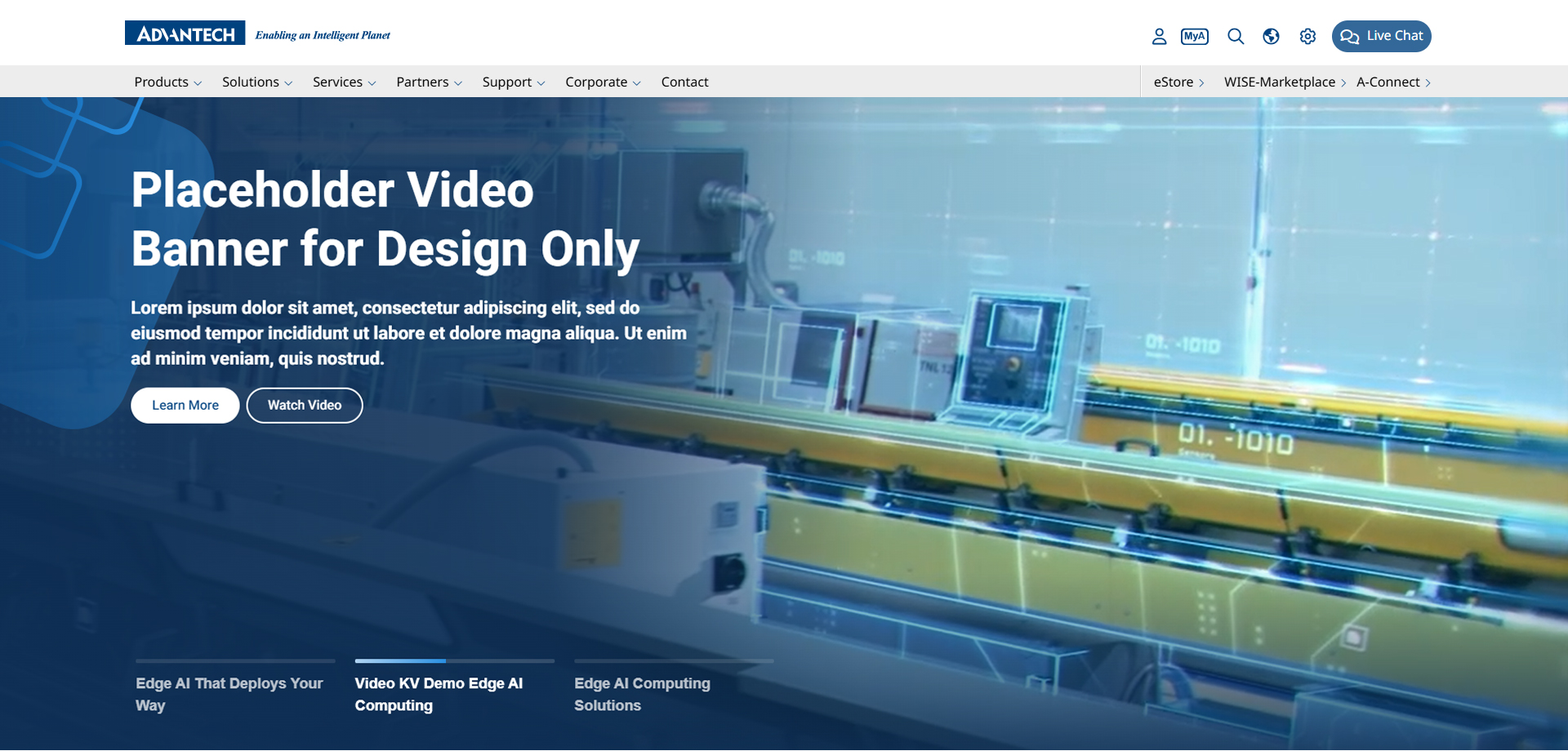Expand the Corporate menu

[x=603, y=82]
